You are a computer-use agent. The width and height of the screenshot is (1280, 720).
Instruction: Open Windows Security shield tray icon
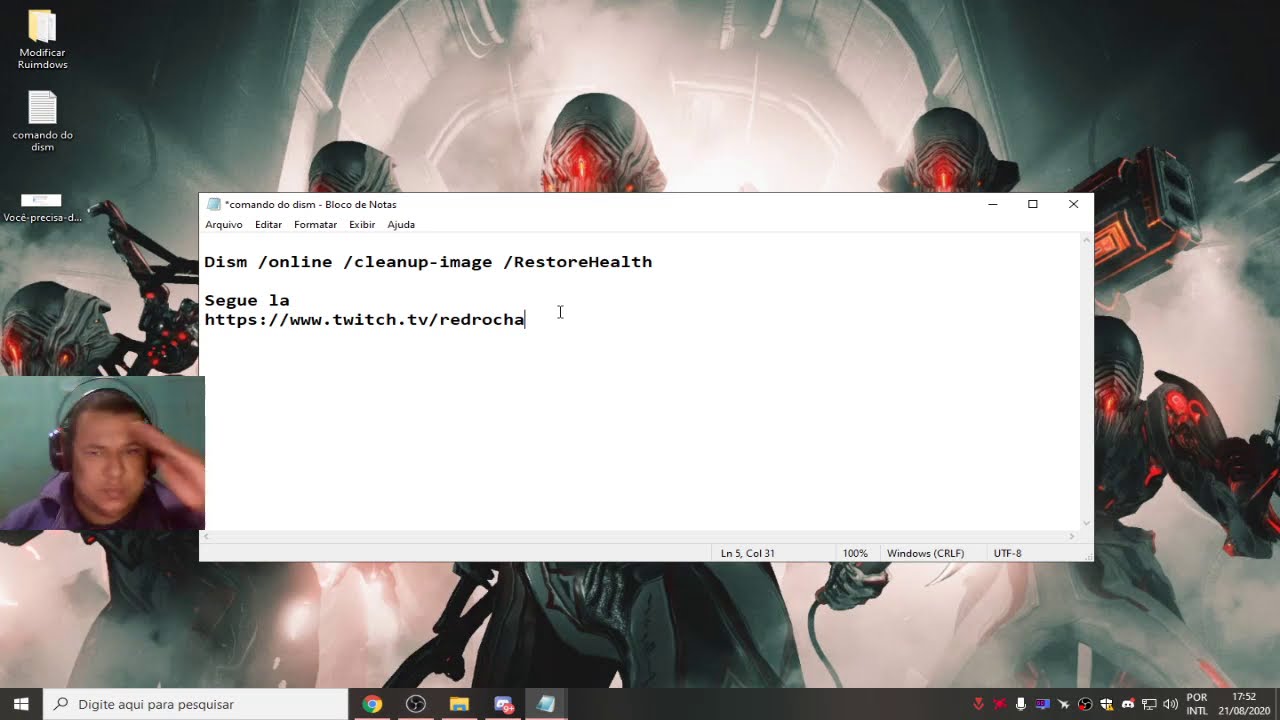(1107, 704)
